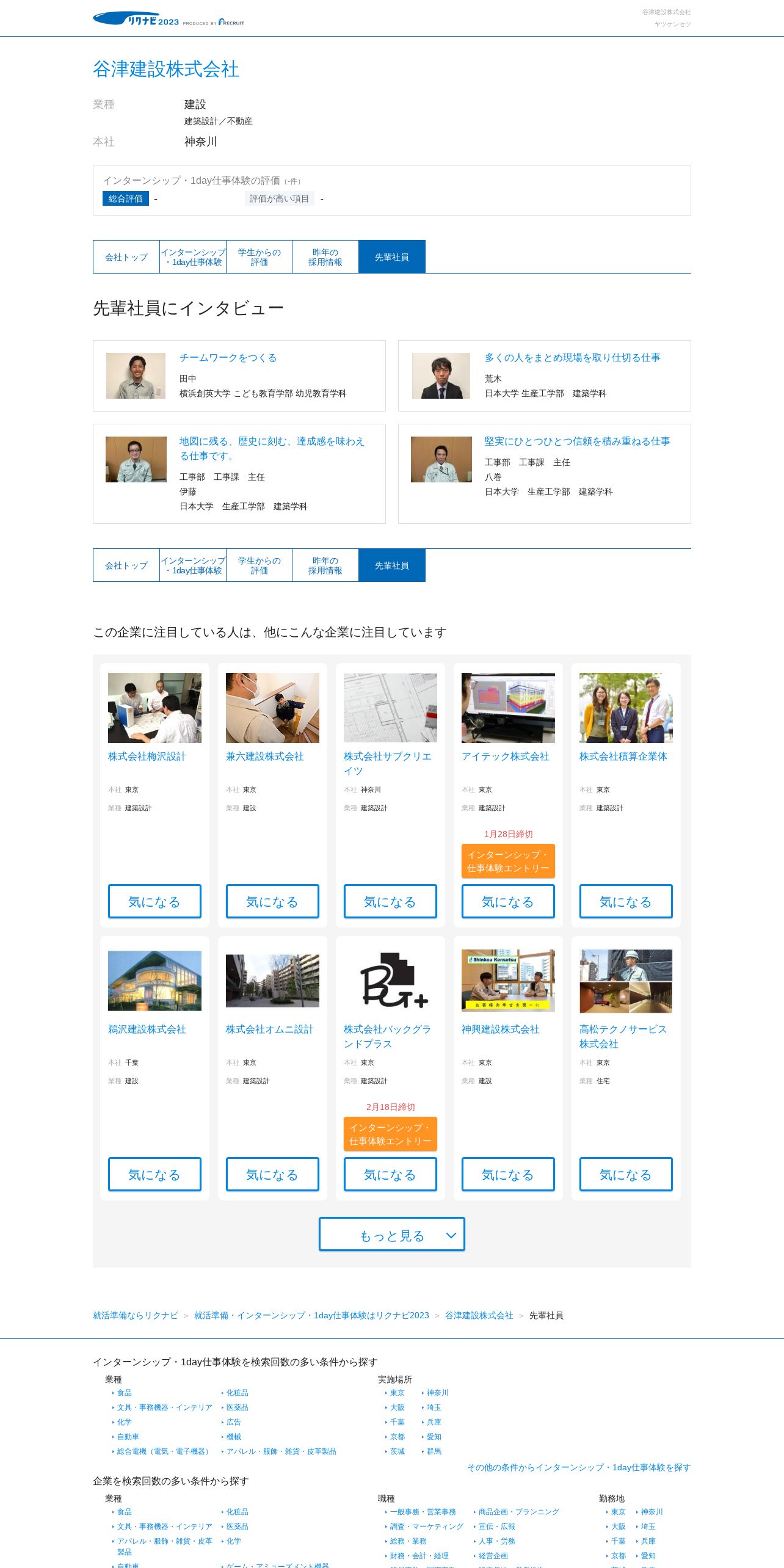This screenshot has width=784, height=1568.
Task: Click 気になる under 高松テクノサービス
Action: pyautogui.click(x=626, y=1174)
